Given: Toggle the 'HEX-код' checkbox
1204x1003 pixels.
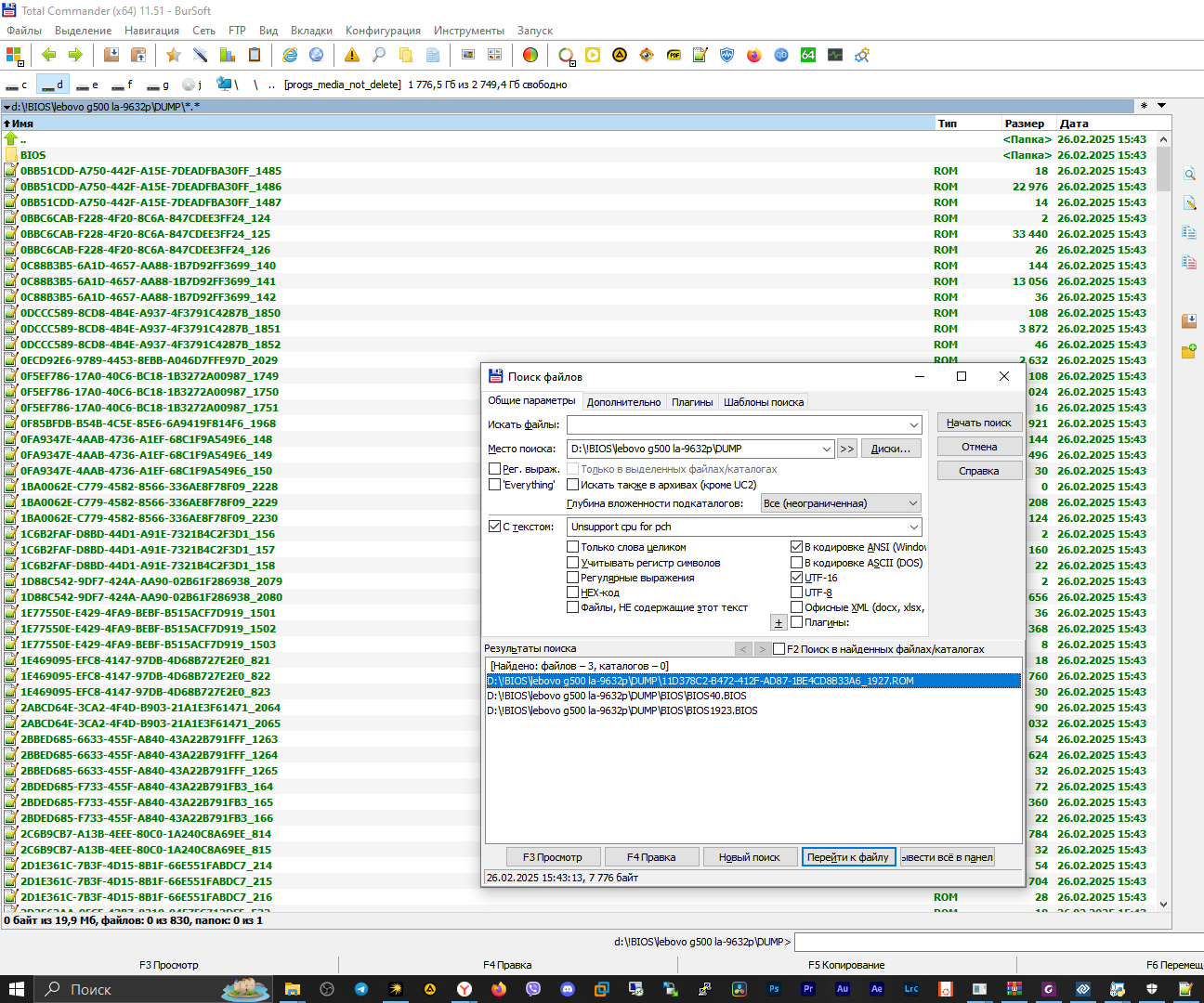Looking at the screenshot, I should coord(573,592).
